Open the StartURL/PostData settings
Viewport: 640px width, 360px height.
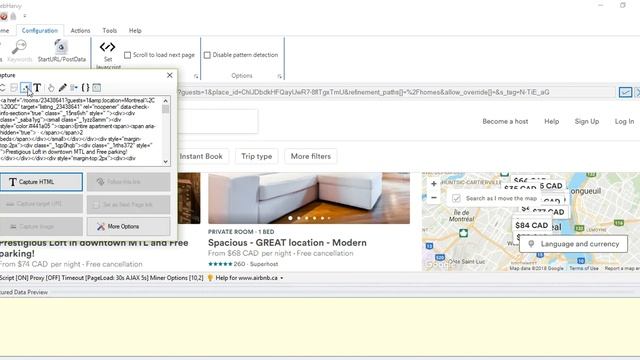click(62, 51)
